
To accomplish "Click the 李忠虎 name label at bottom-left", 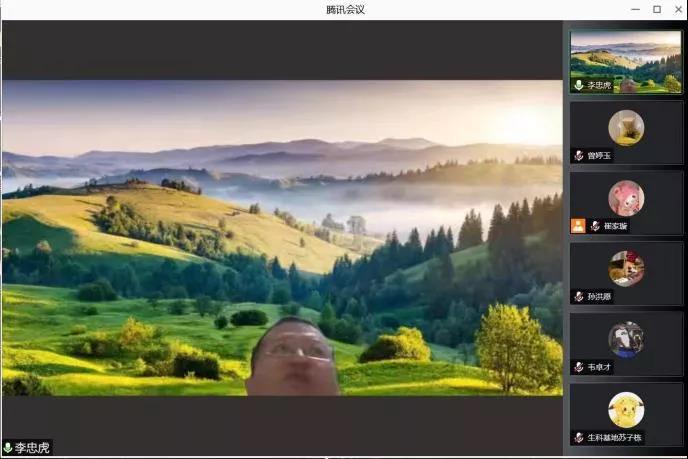I will [32, 448].
